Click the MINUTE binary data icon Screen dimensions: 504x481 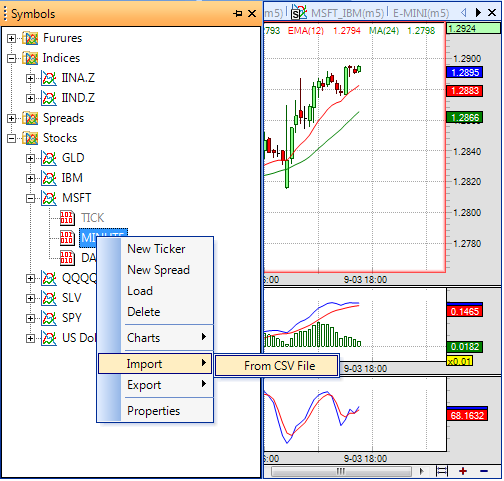[67, 238]
